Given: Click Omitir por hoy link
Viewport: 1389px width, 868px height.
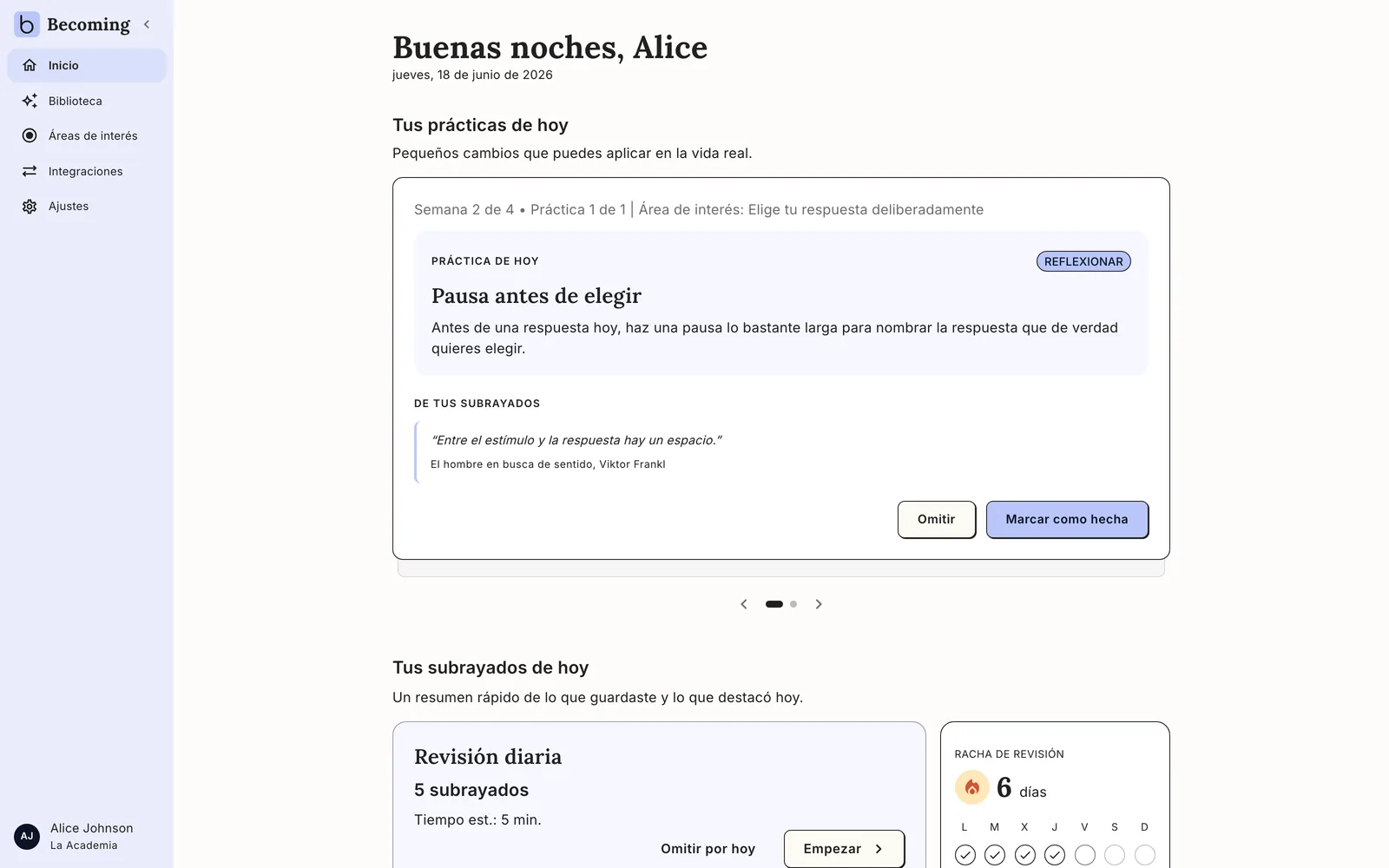Looking at the screenshot, I should (708, 849).
